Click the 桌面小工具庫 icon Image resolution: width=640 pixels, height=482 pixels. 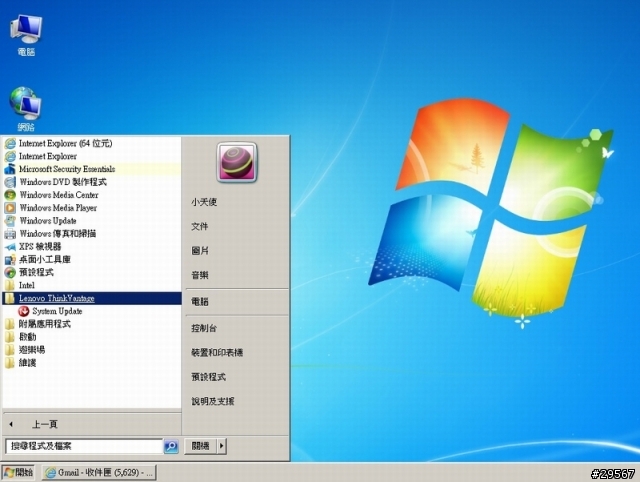coord(10,260)
